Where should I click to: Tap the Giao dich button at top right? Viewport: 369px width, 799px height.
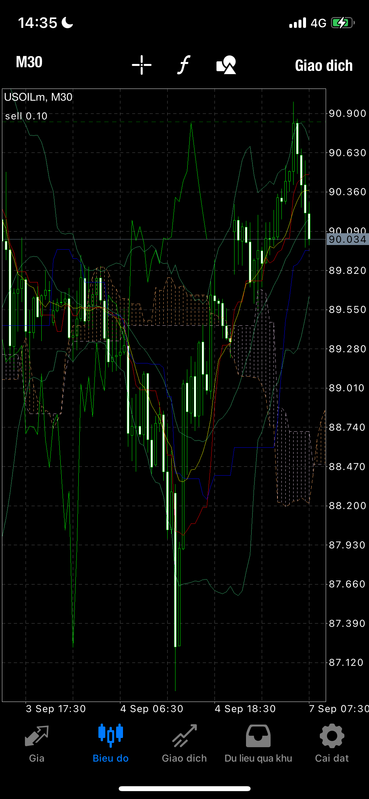coord(324,65)
